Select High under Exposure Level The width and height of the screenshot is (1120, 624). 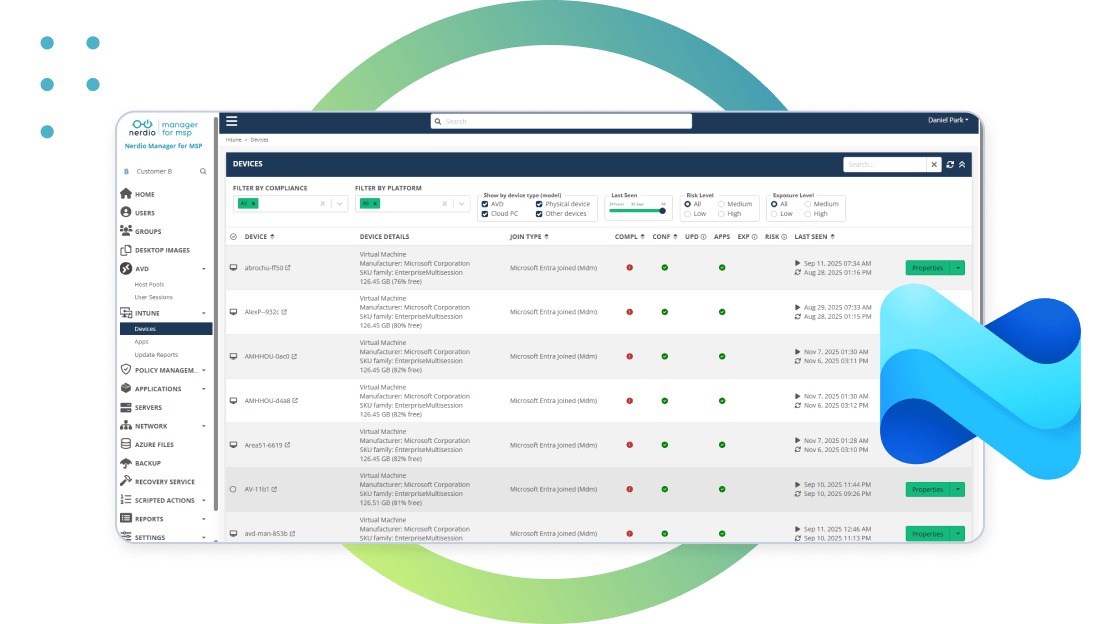pos(808,213)
